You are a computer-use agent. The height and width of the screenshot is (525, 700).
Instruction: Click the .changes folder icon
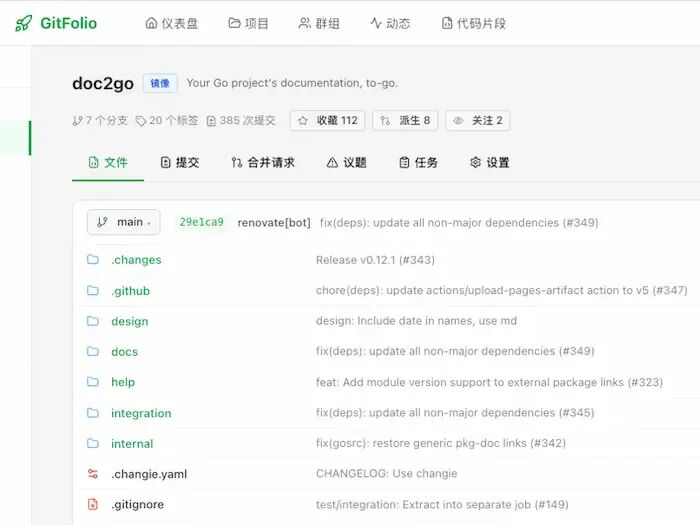(x=93, y=259)
